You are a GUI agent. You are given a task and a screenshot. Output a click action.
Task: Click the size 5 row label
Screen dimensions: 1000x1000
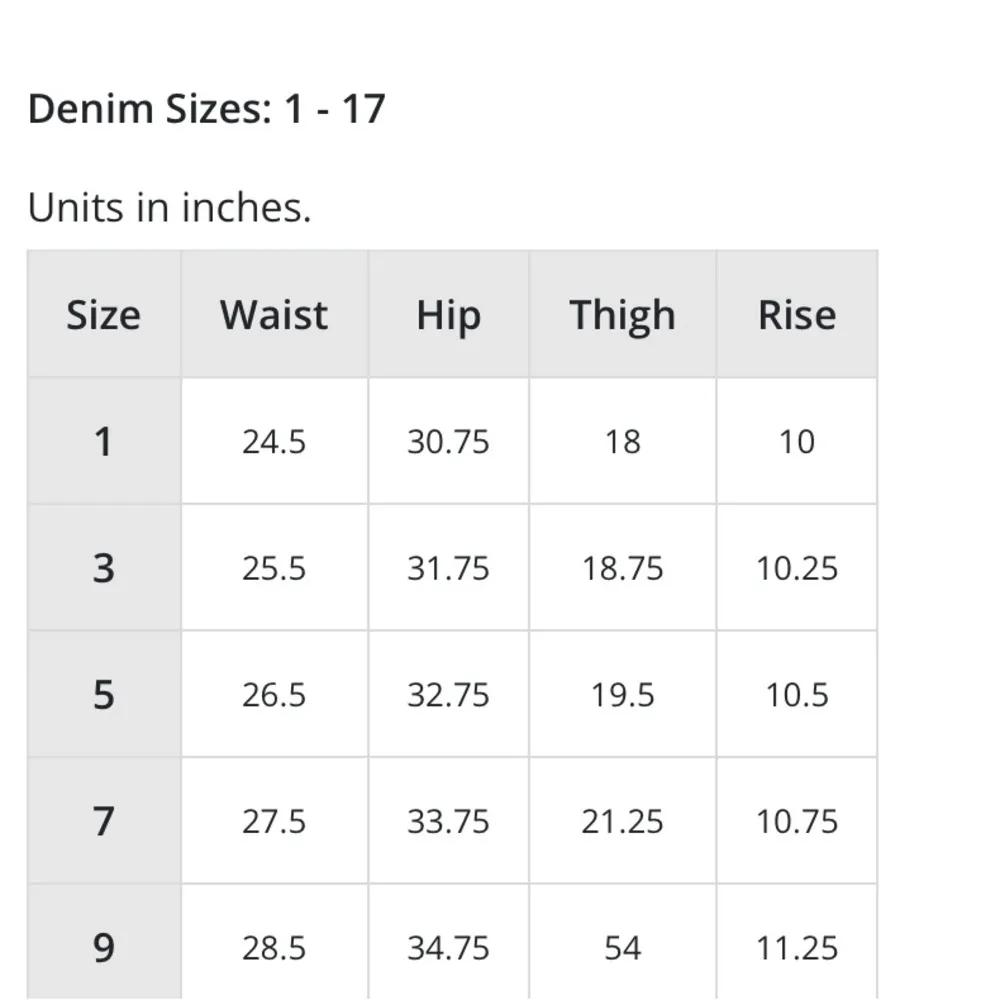pyautogui.click(x=103, y=694)
